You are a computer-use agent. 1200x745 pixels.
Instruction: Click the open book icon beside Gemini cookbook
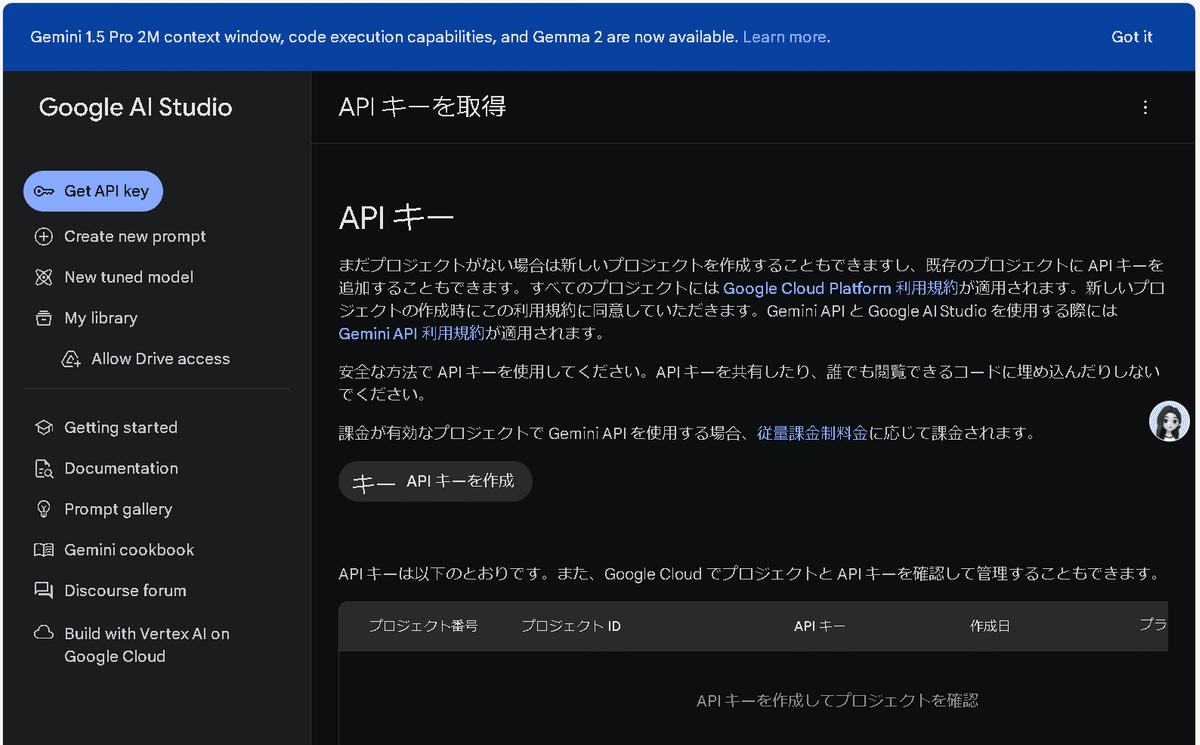pyautogui.click(x=44, y=550)
